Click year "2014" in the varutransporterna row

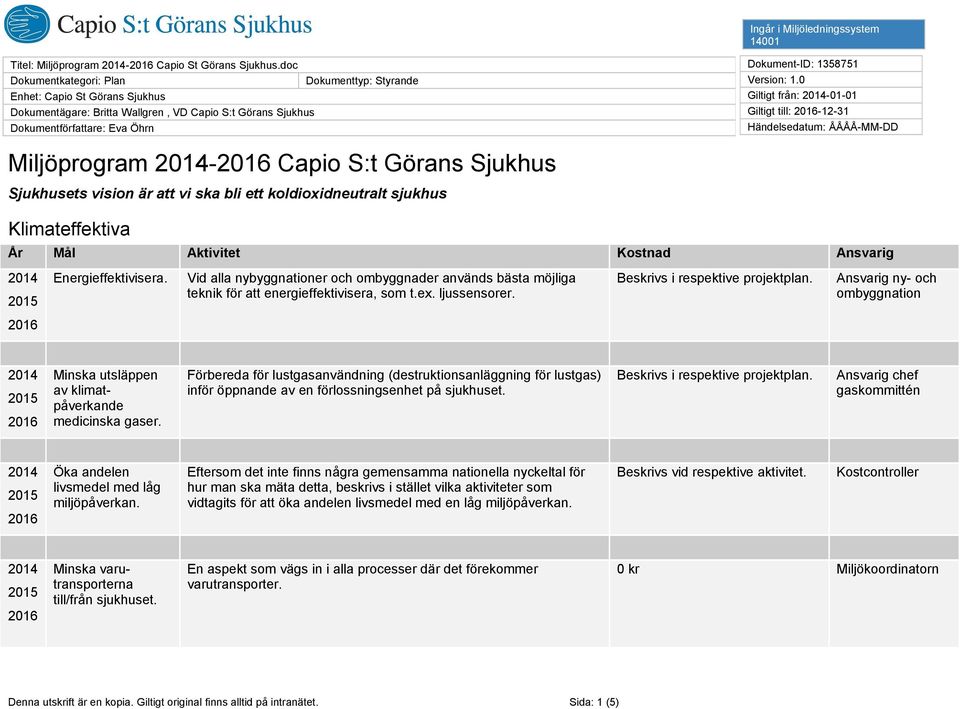pyautogui.click(x=23, y=569)
